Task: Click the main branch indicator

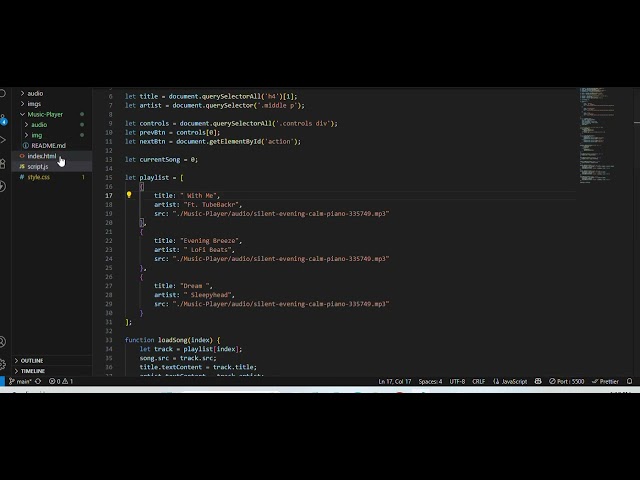Action: [x=20, y=381]
